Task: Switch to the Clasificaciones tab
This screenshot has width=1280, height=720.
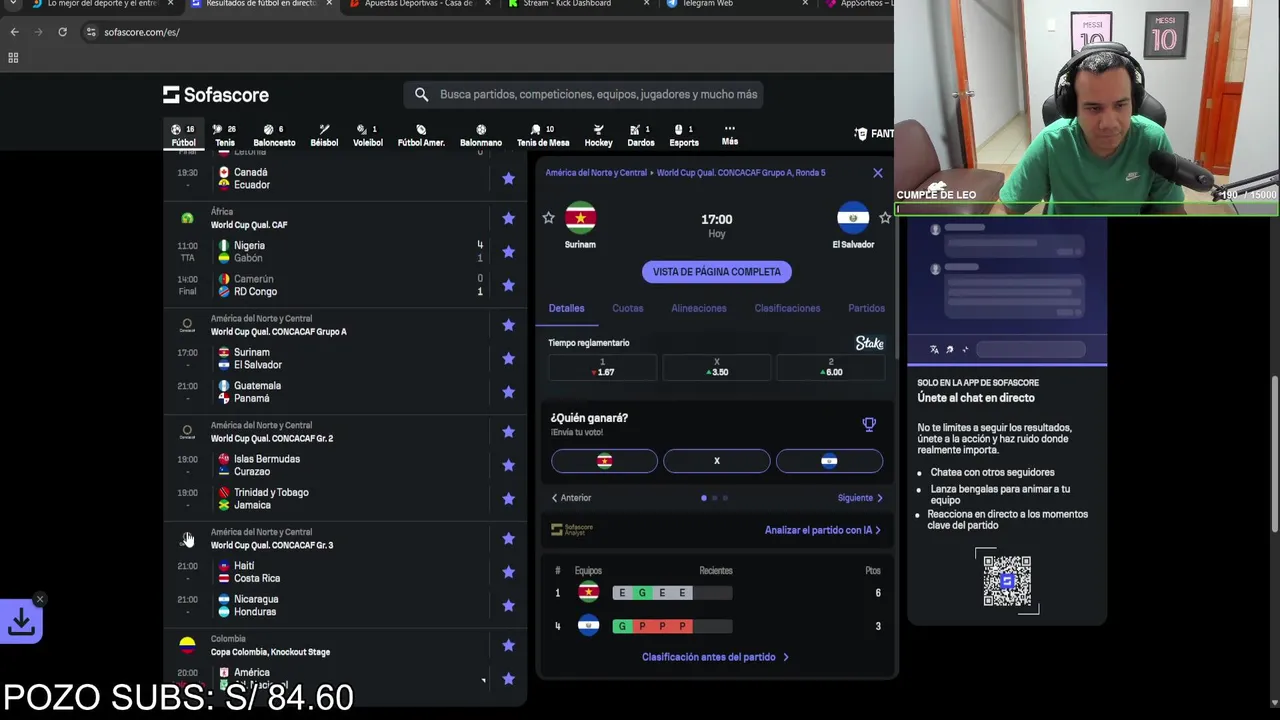Action: tap(787, 308)
